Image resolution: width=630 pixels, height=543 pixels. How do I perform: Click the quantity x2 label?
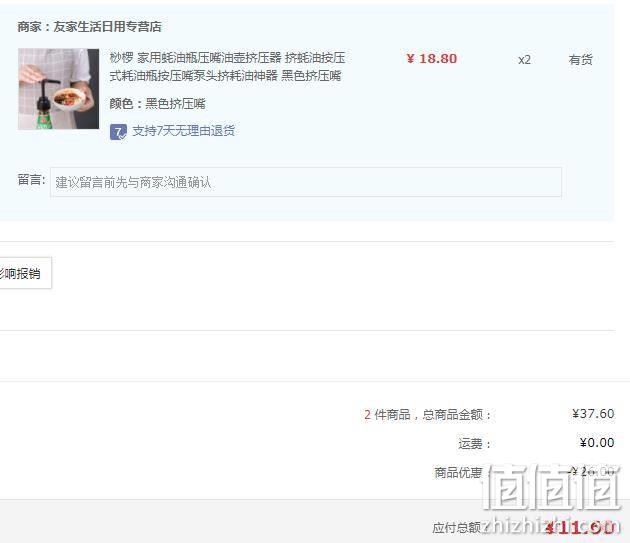[x=524, y=60]
